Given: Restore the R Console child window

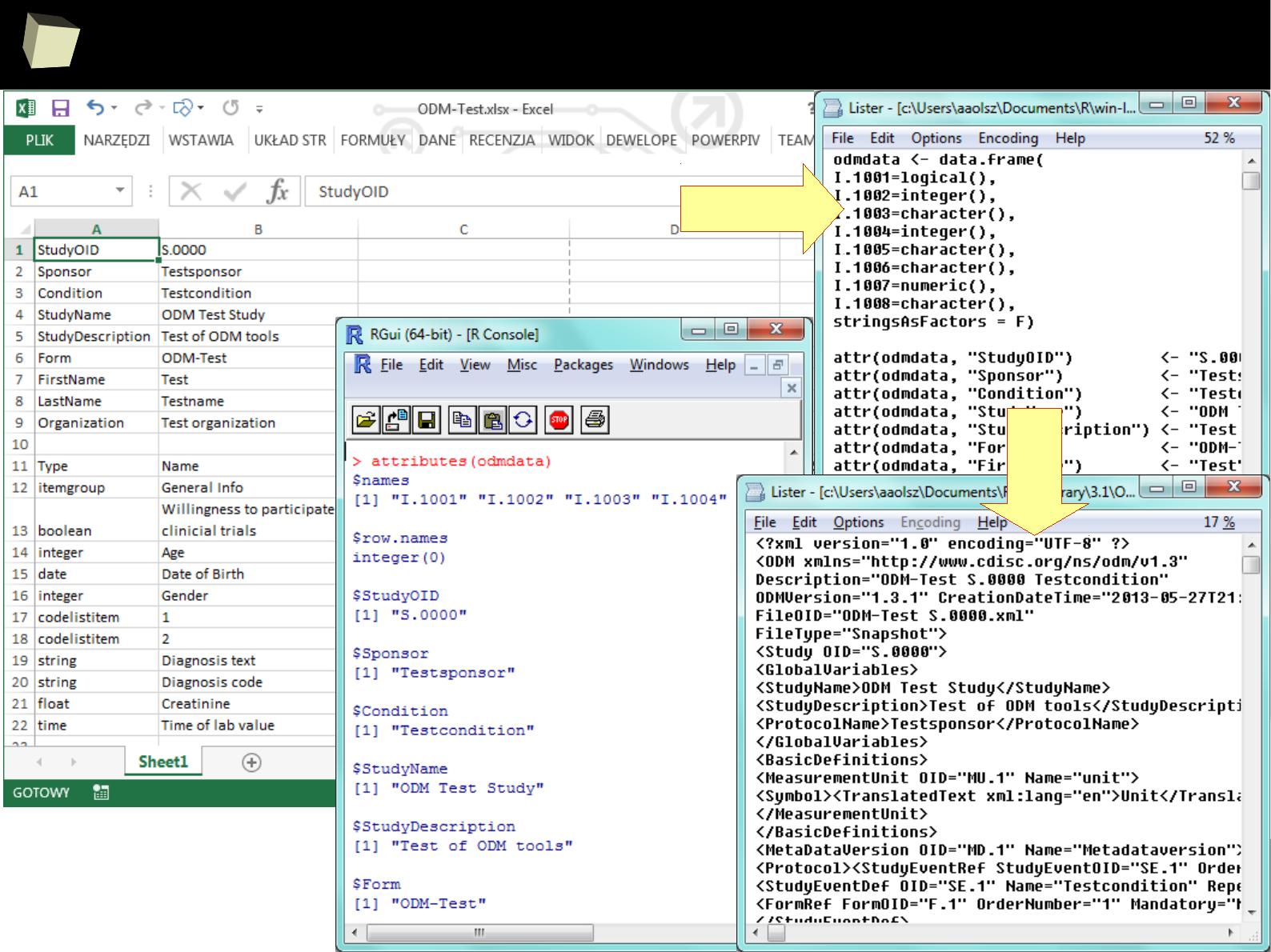Looking at the screenshot, I should [x=776, y=366].
